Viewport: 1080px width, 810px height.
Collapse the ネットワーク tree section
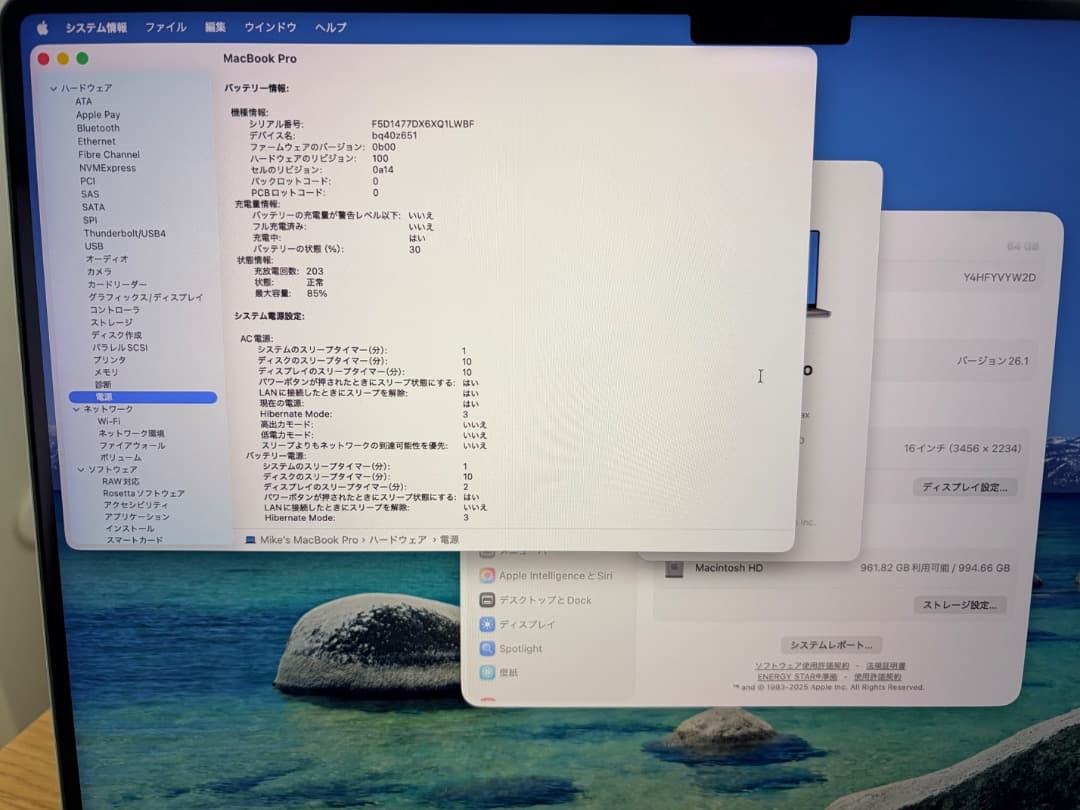[x=76, y=409]
